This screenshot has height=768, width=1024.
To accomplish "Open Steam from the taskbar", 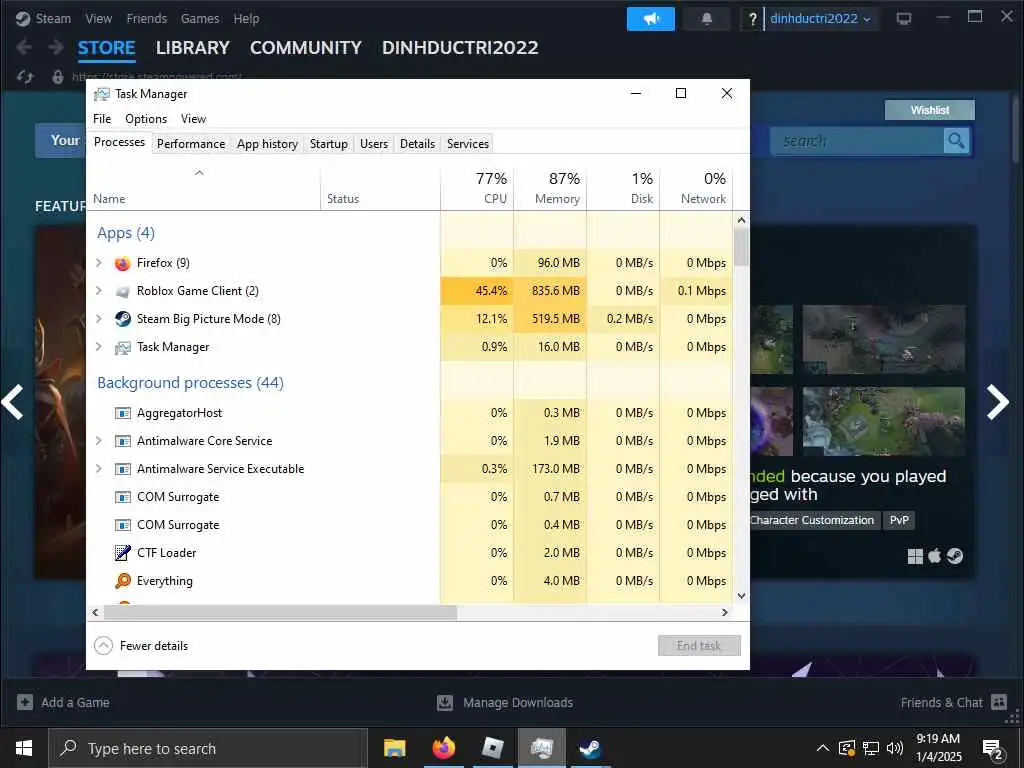I will pyautogui.click(x=590, y=748).
